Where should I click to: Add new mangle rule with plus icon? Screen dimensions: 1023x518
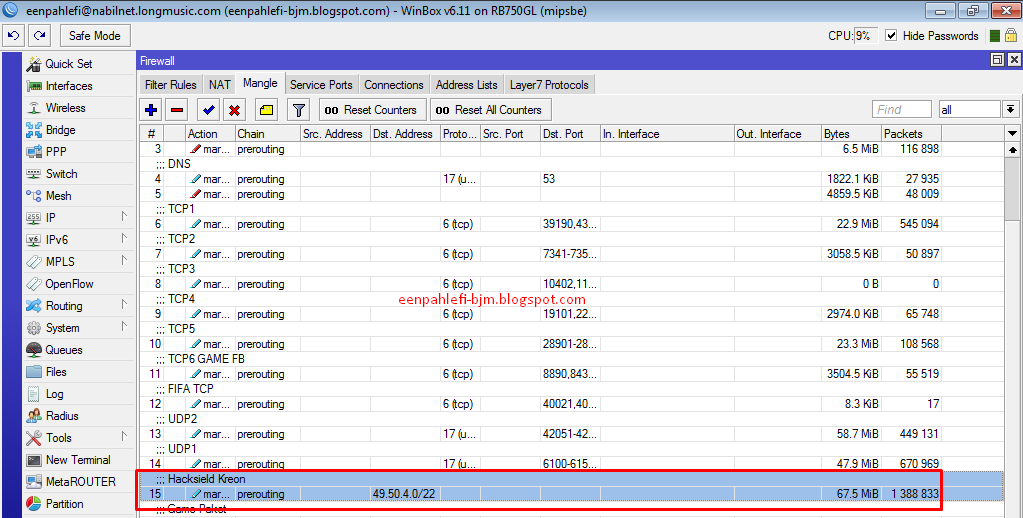pyautogui.click(x=151, y=110)
